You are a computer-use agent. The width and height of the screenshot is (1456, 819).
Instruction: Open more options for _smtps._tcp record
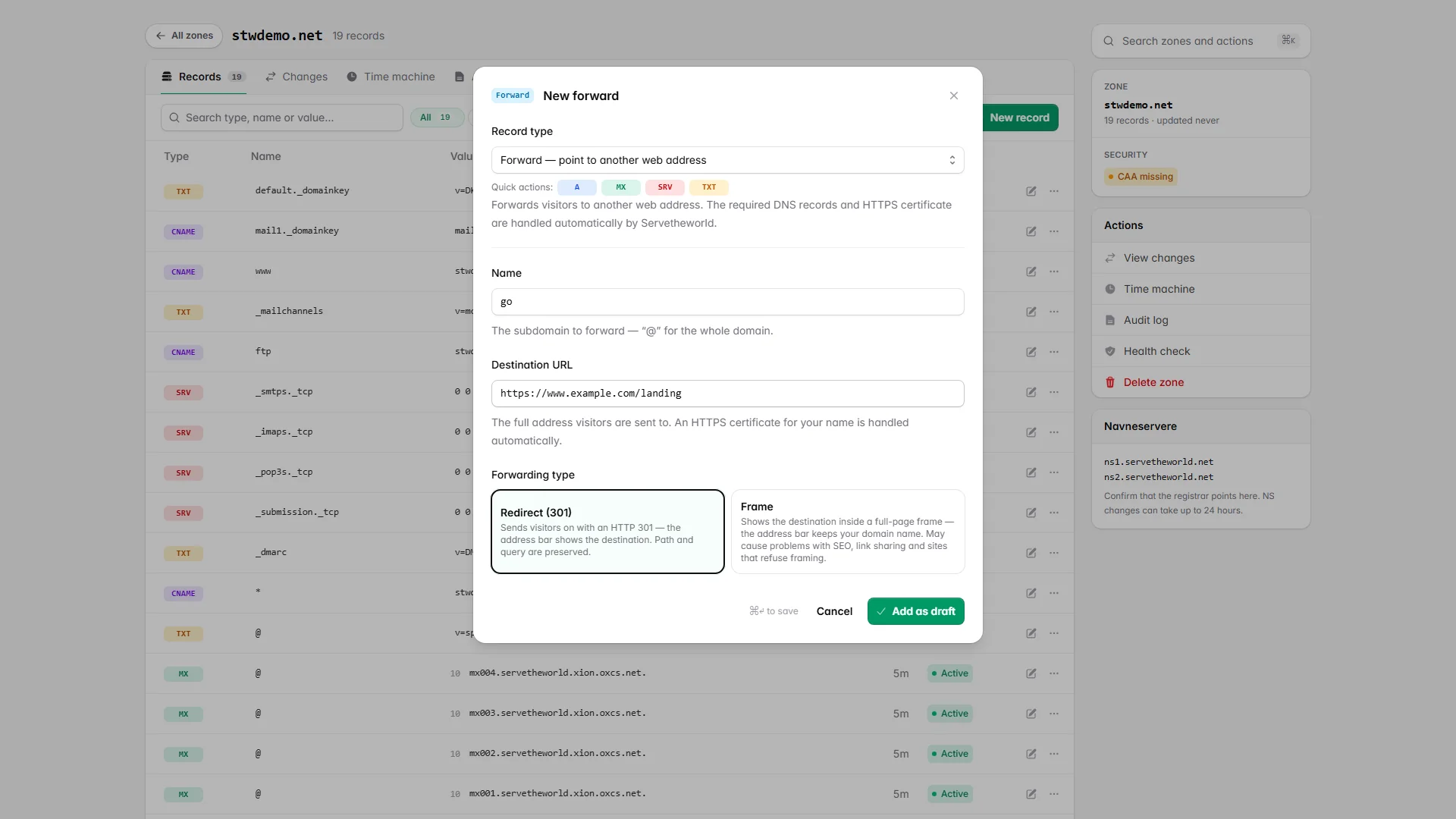click(x=1053, y=392)
